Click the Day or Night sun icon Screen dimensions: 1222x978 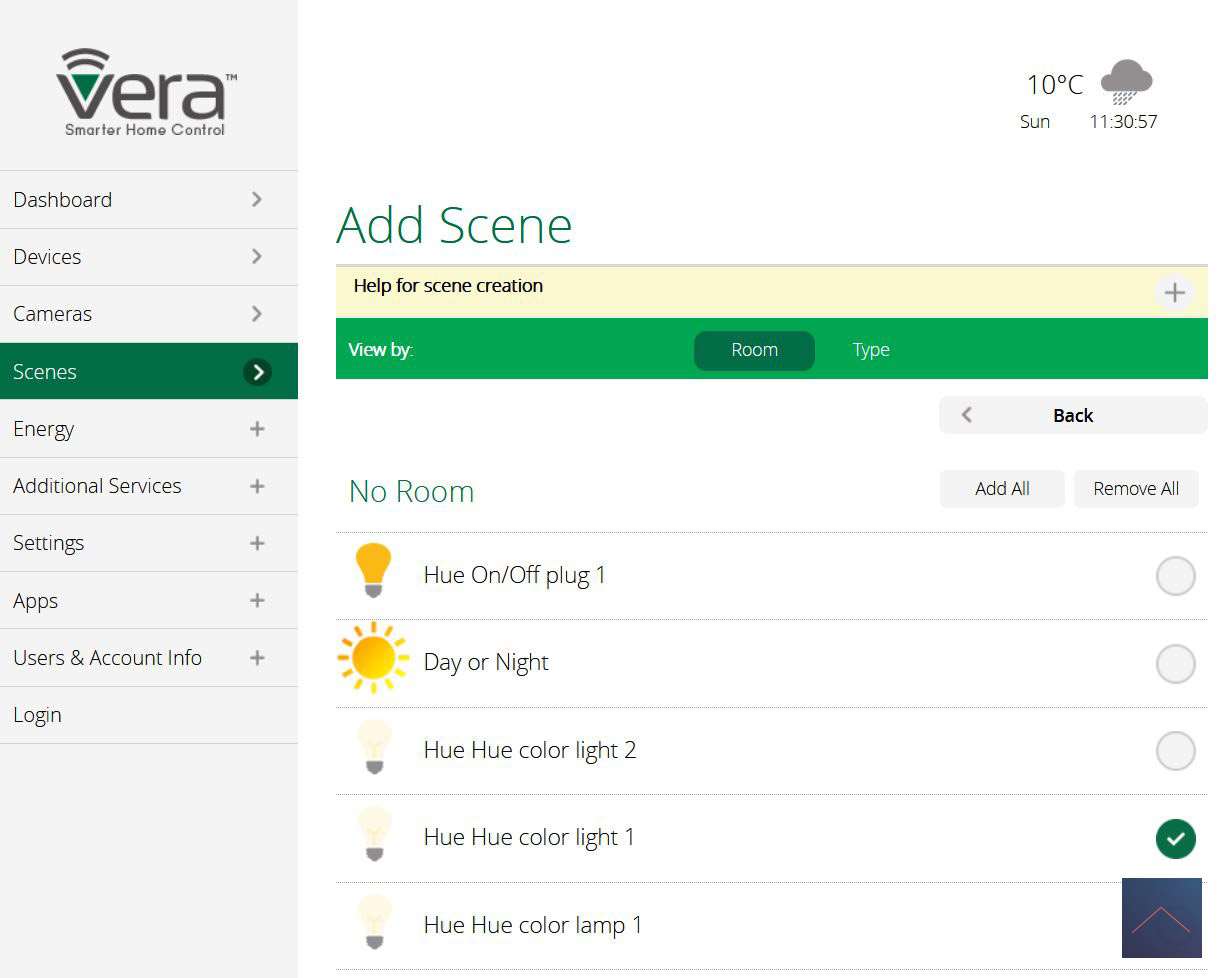pyautogui.click(x=373, y=658)
